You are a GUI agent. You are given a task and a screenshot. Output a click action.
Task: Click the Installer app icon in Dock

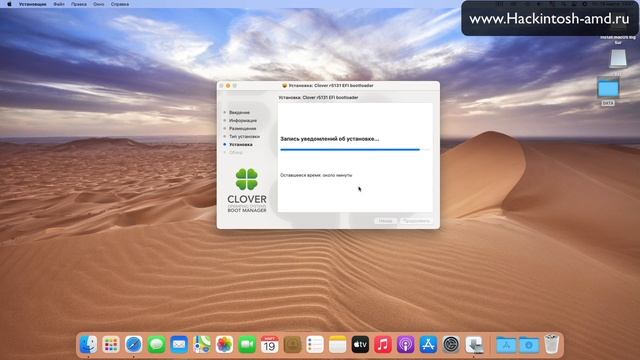pyautogui.click(x=474, y=344)
